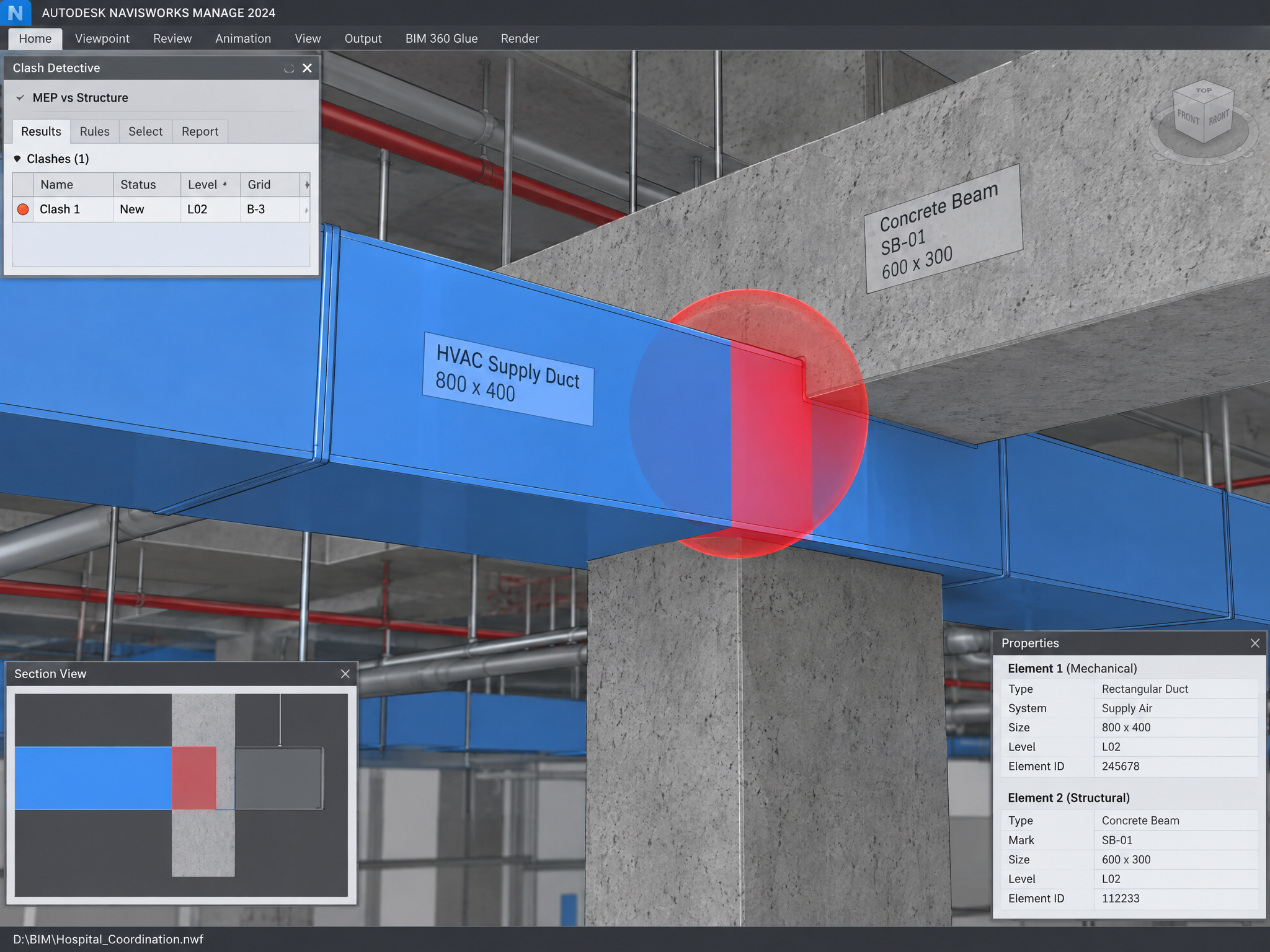Viewport: 1270px width, 952px height.
Task: Click the Element ID value 245678
Action: tap(1120, 766)
